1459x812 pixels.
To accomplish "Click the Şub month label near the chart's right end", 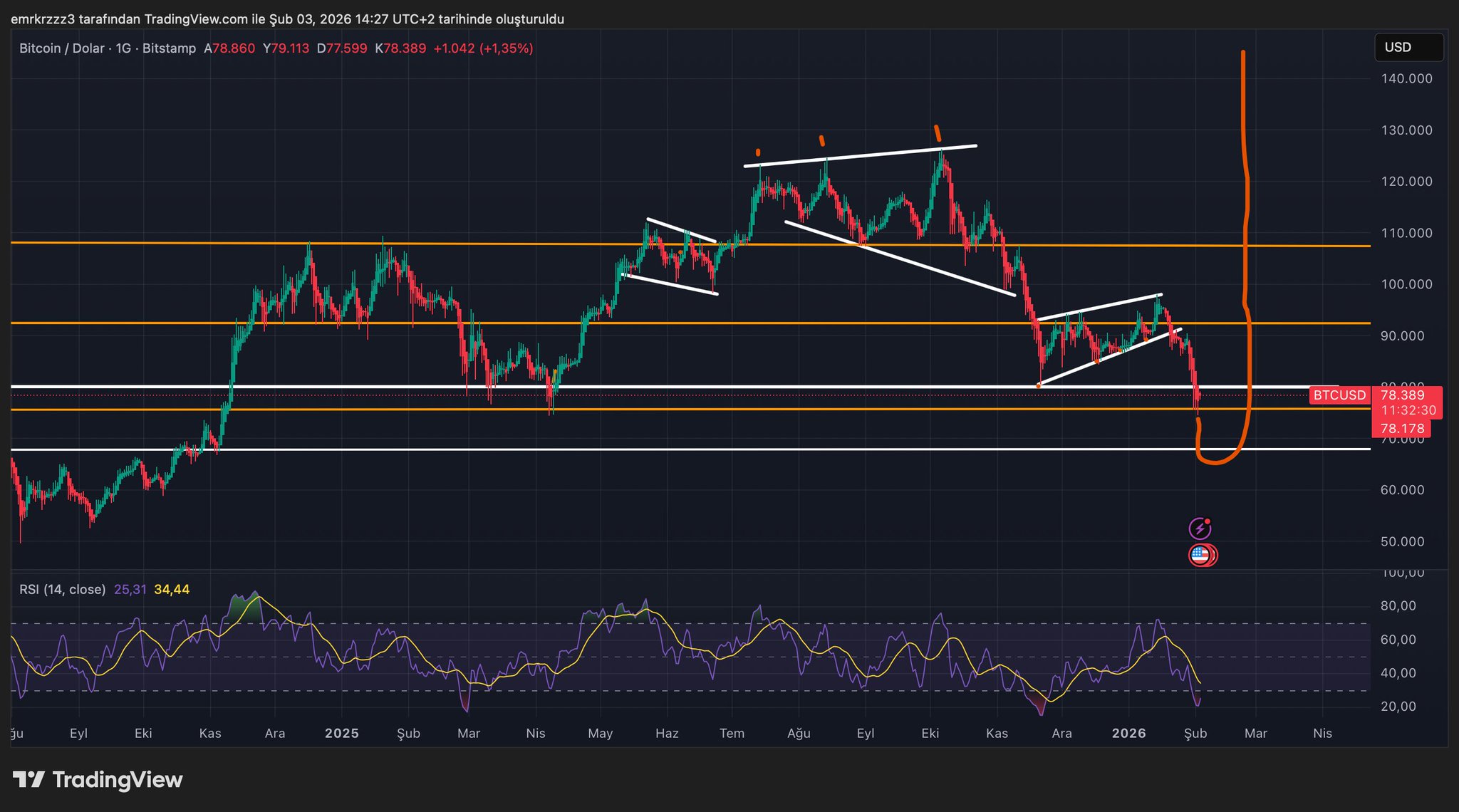I will click(1195, 733).
